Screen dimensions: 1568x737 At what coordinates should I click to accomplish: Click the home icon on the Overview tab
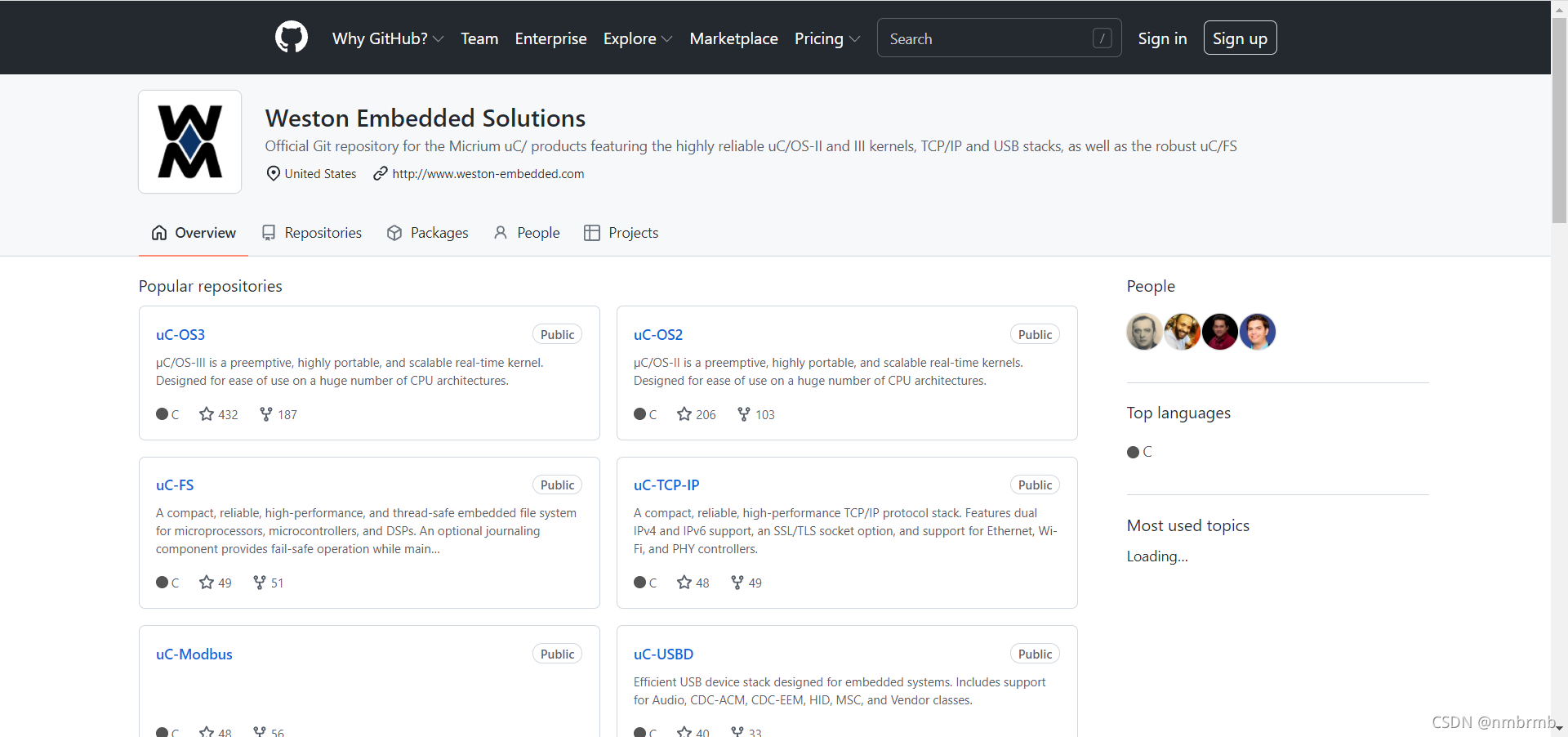tap(159, 233)
